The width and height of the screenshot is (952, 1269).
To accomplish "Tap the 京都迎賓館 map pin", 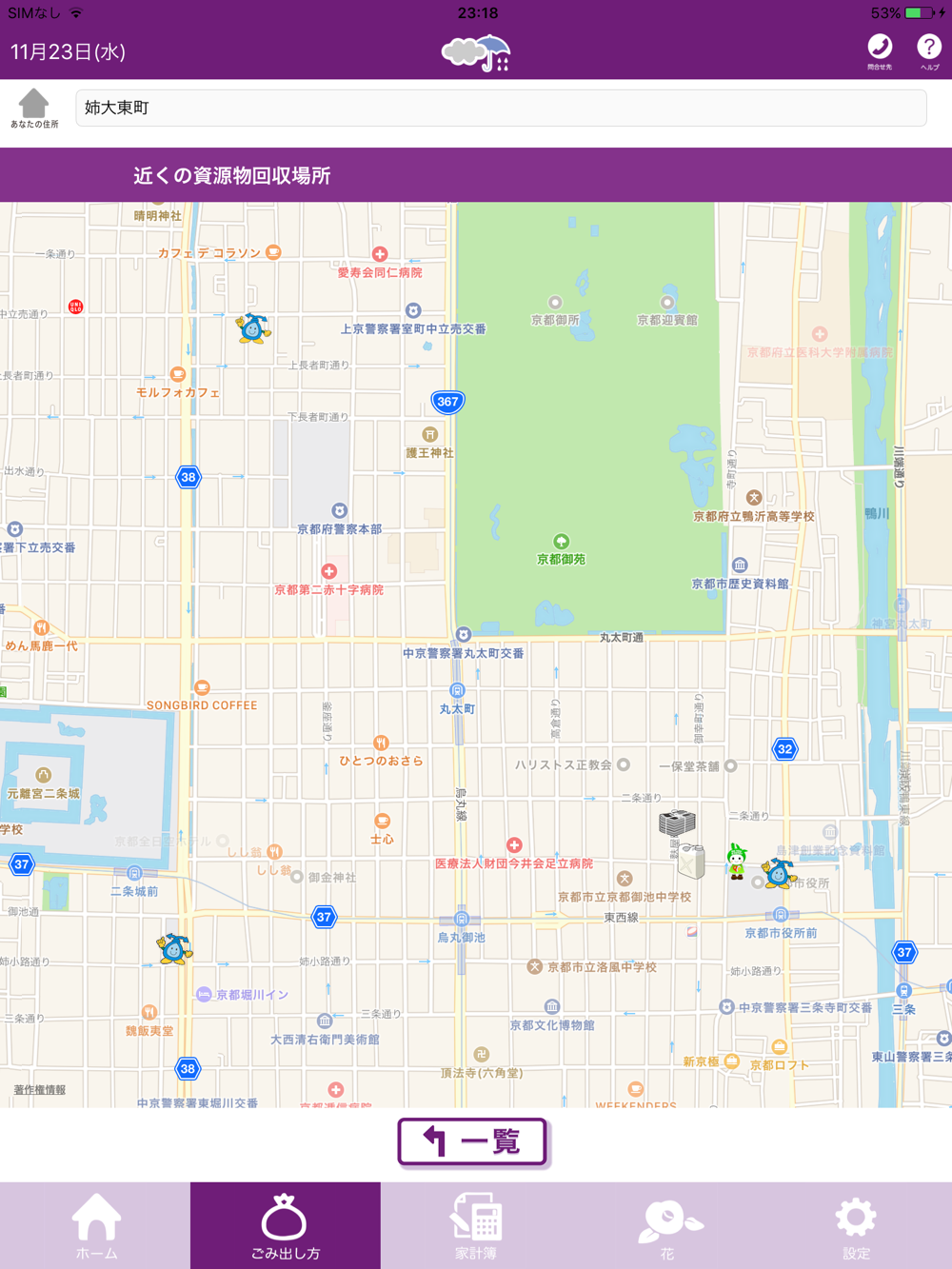I will click(x=667, y=303).
